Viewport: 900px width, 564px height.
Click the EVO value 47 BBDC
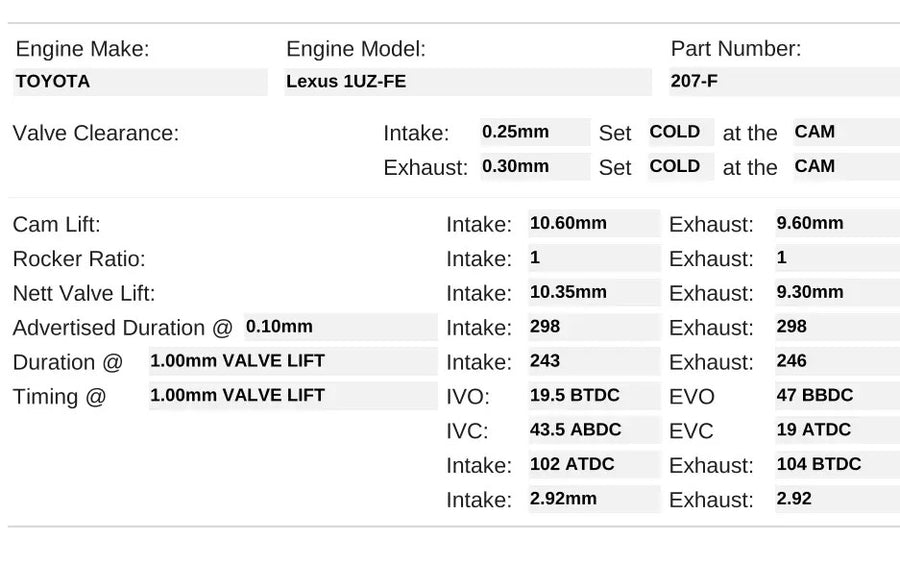pos(836,395)
